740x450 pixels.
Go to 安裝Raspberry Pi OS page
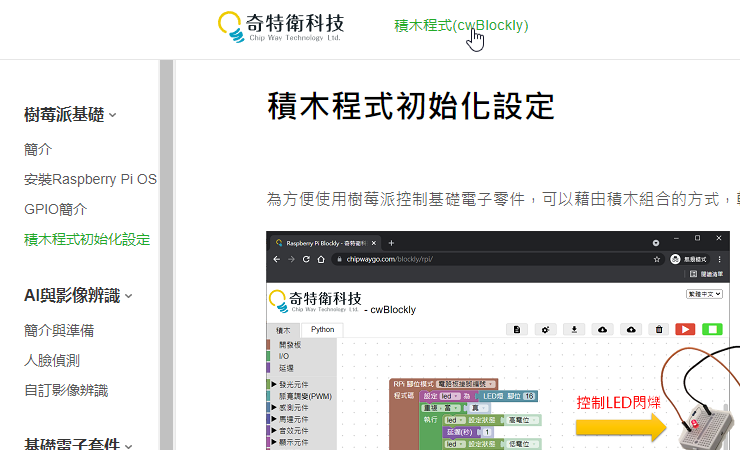(90, 179)
